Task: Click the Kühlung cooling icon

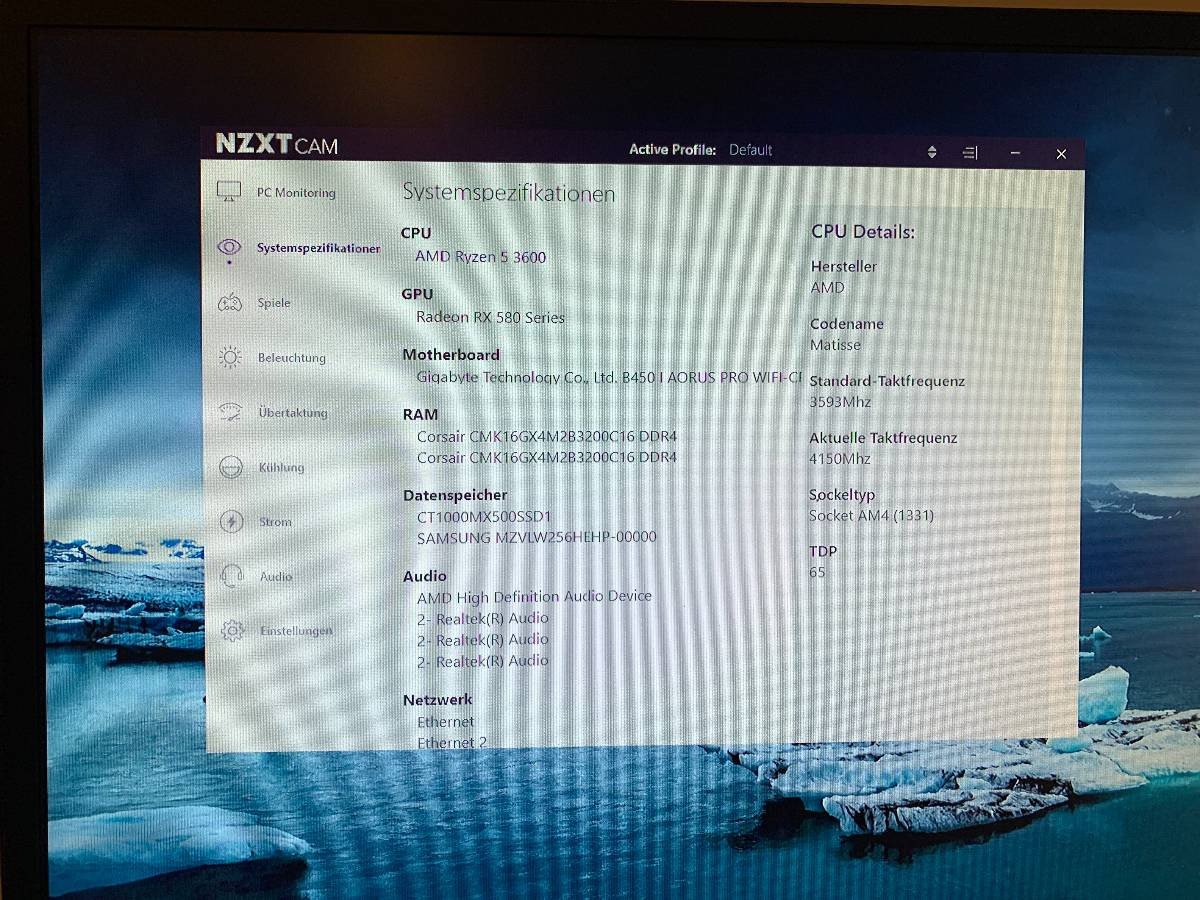Action: 231,467
